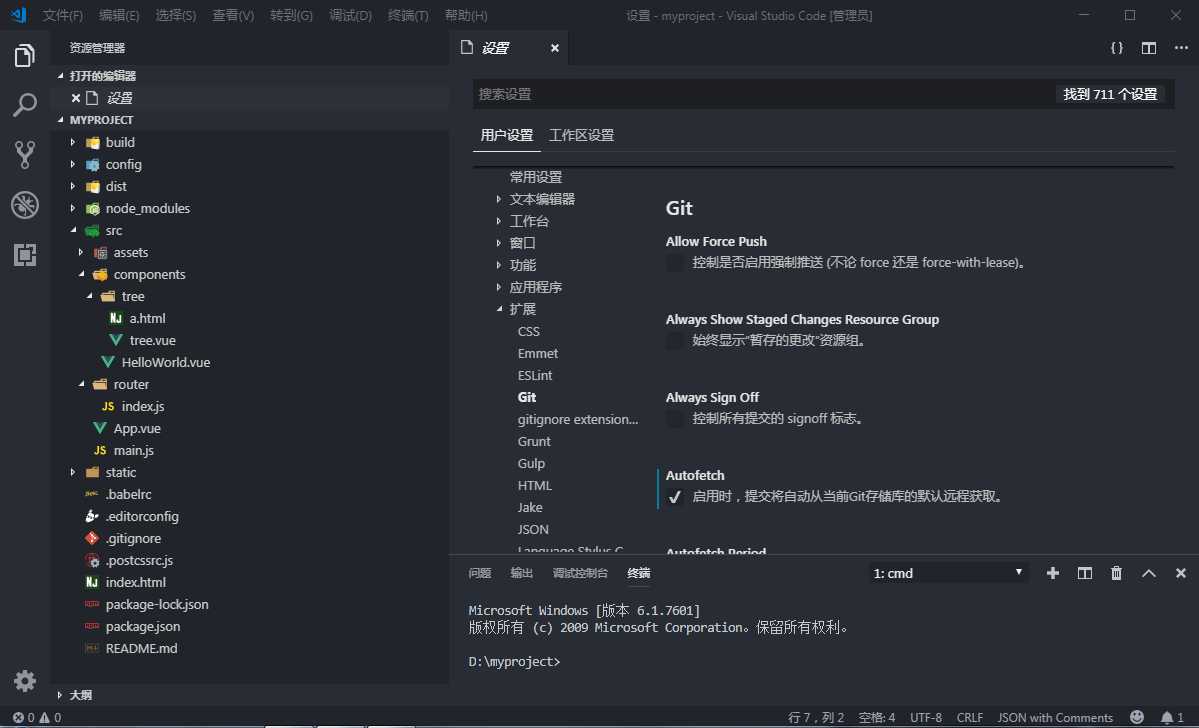This screenshot has height=728, width=1199.
Task: Split the terminal panel
Action: (1084, 573)
